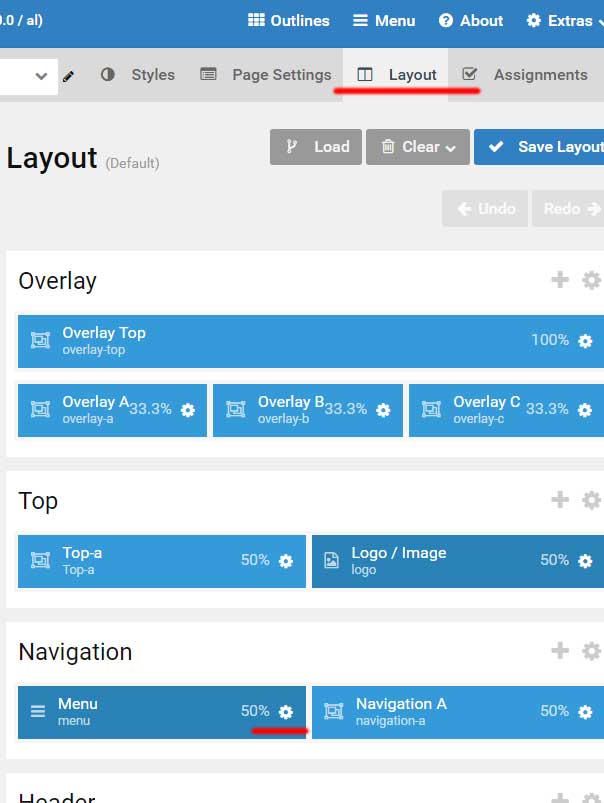Open the Extras dropdown menu
The height and width of the screenshot is (803, 604).
(x=565, y=21)
